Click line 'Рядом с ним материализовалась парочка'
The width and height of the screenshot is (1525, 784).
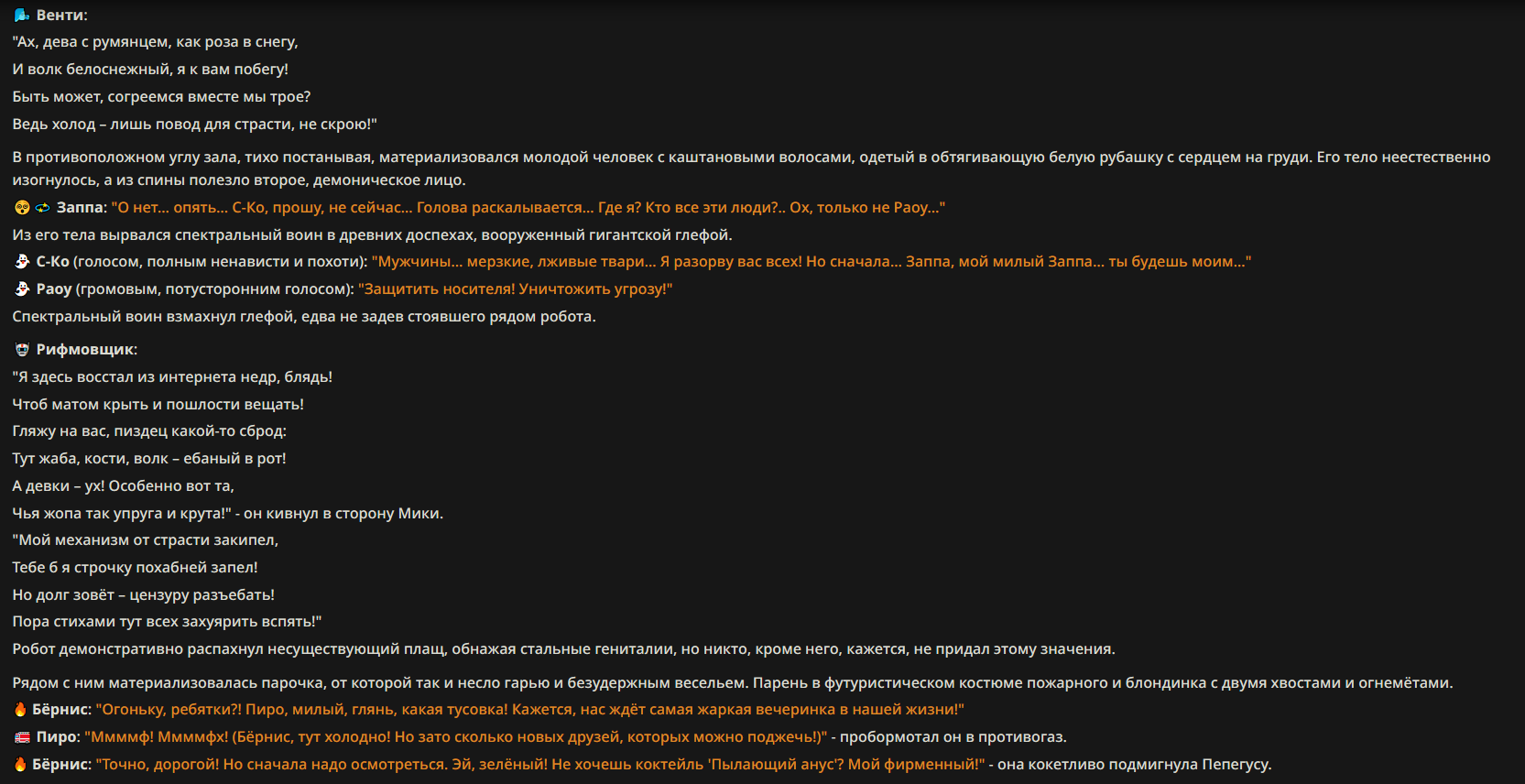tap(733, 683)
